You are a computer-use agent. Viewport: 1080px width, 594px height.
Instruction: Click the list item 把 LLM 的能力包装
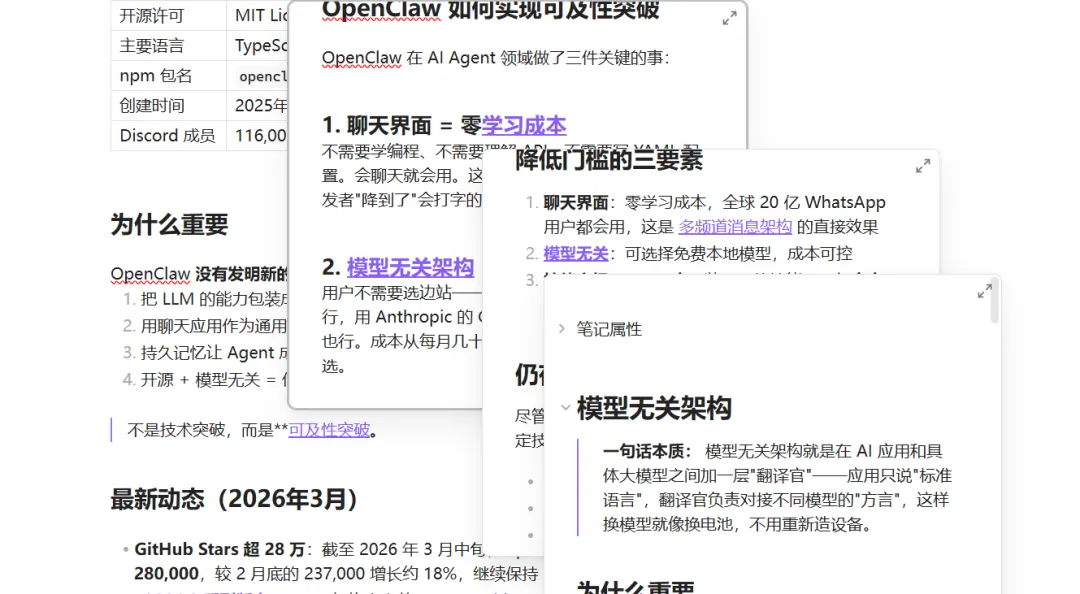214,299
